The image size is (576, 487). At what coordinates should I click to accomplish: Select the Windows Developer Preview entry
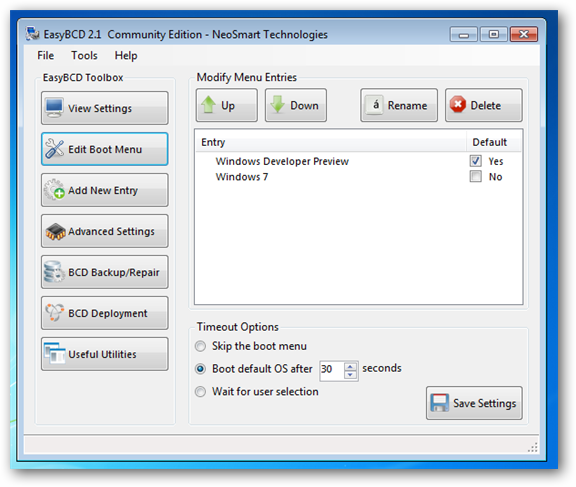click(x=282, y=161)
